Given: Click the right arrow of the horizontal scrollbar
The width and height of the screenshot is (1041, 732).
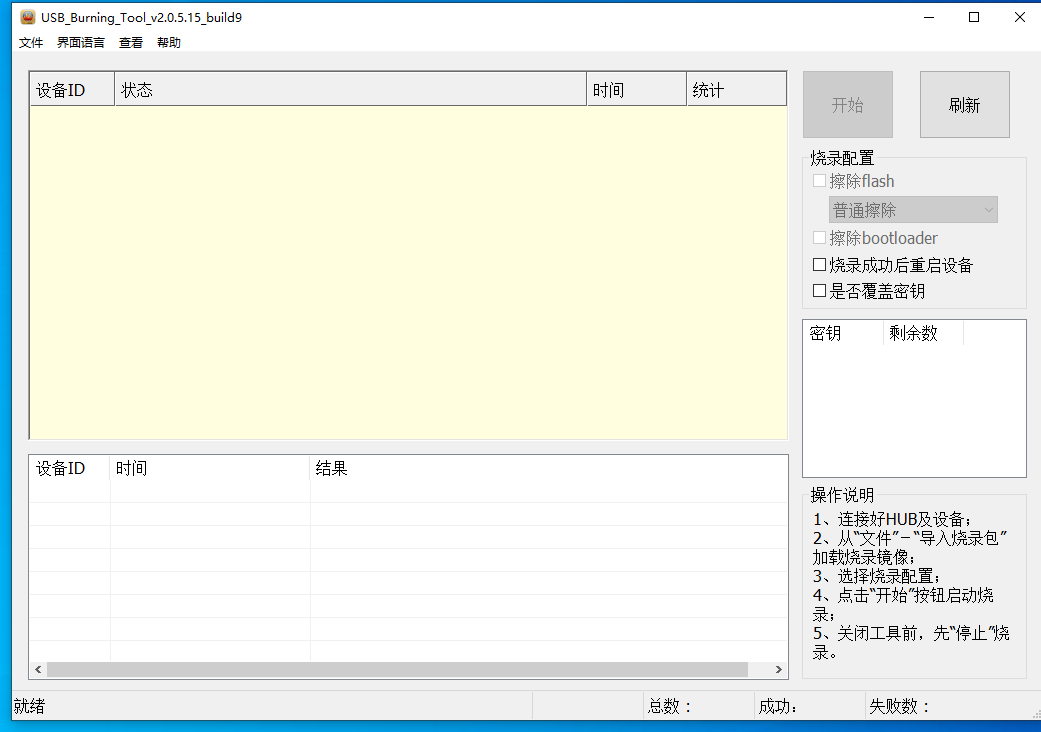Looking at the screenshot, I should tap(779, 670).
